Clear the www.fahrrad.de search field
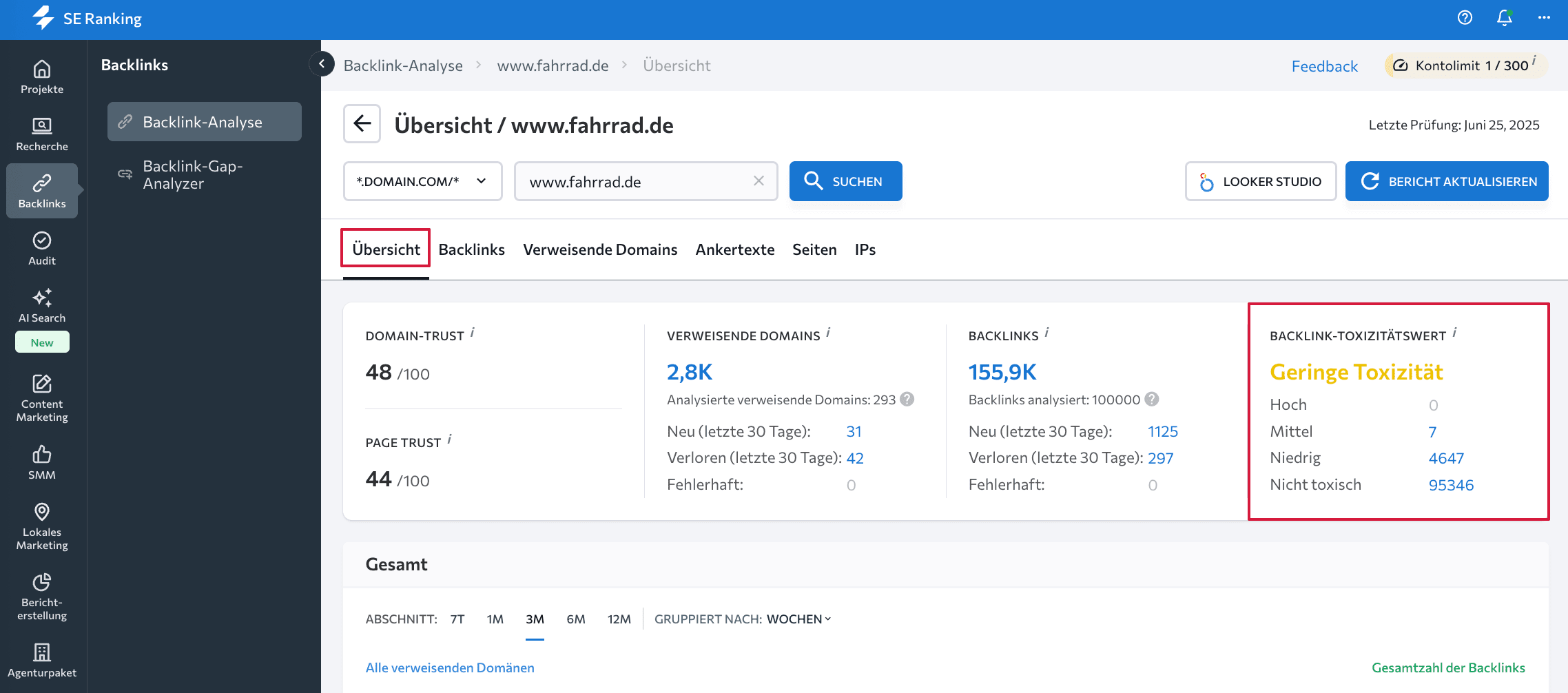 (759, 180)
